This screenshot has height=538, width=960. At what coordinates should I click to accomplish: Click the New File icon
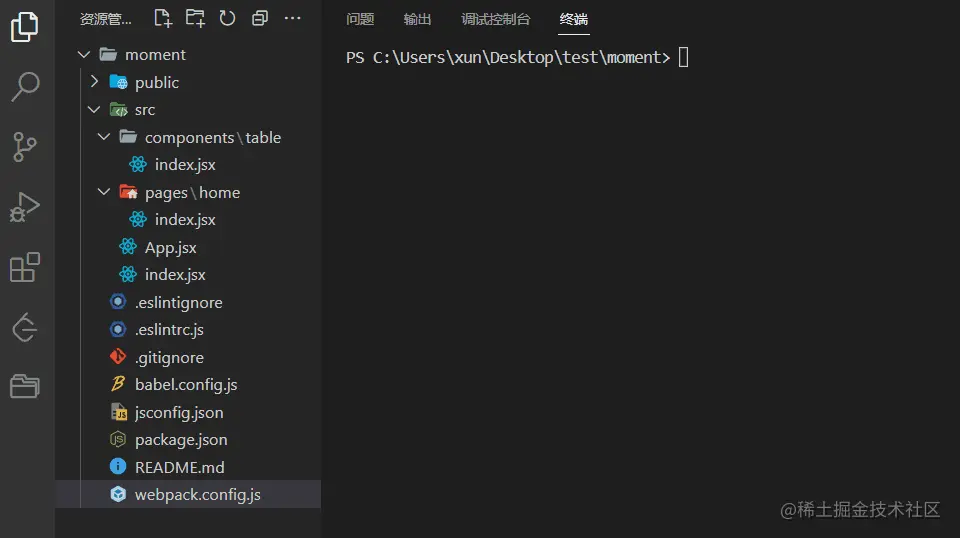[x=162, y=18]
